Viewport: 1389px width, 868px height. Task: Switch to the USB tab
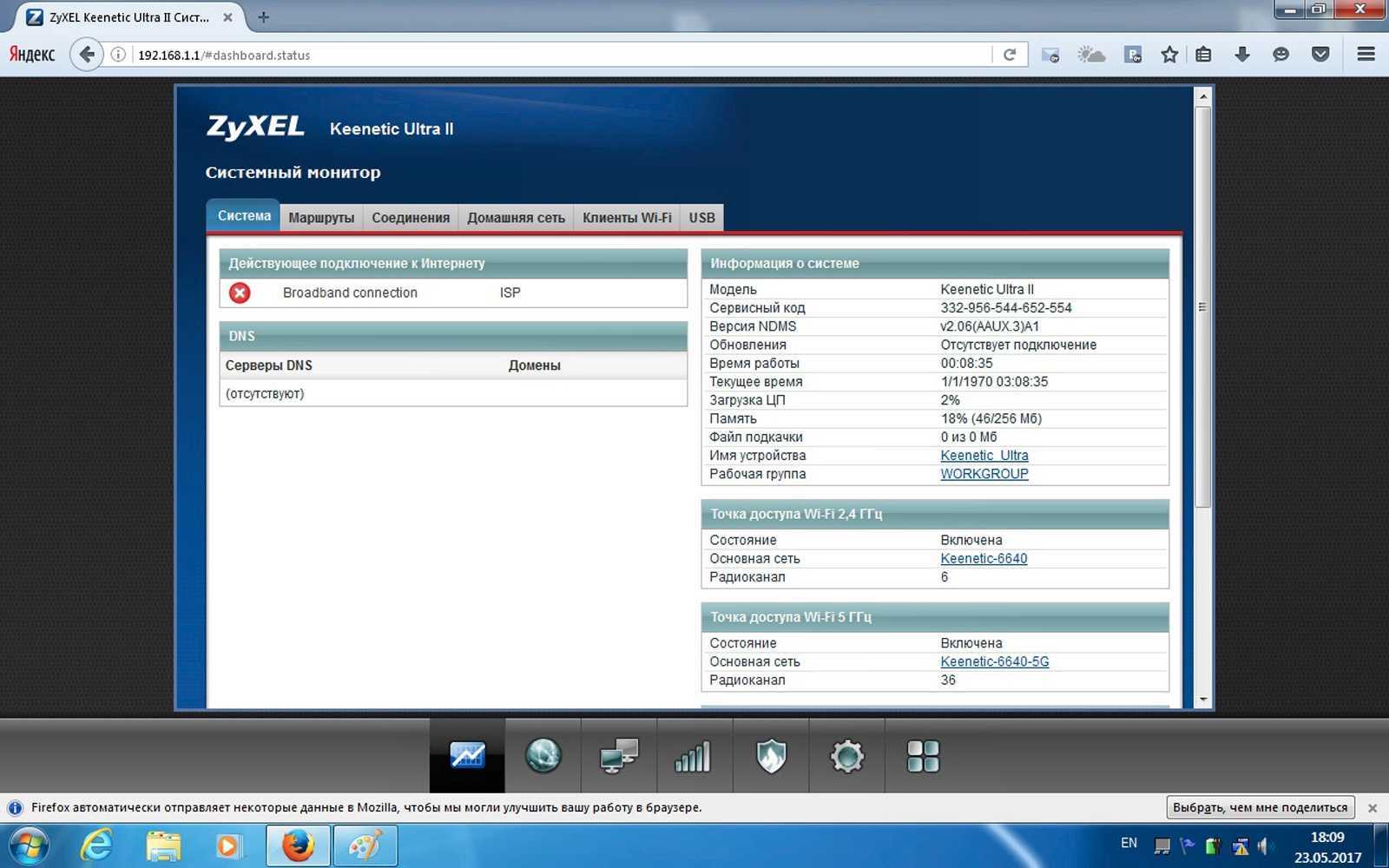point(701,217)
